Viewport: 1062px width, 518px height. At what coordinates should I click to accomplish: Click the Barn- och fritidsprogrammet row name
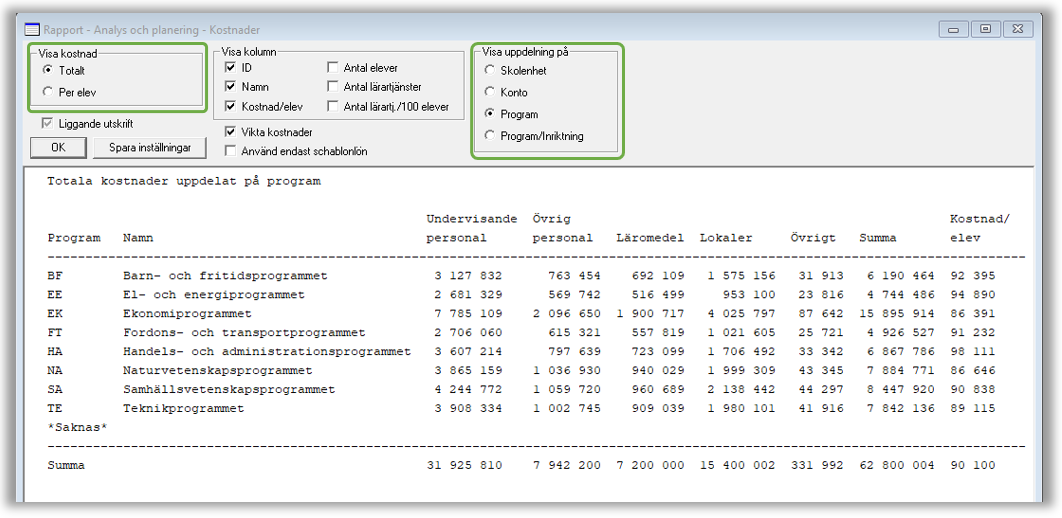pos(225,276)
